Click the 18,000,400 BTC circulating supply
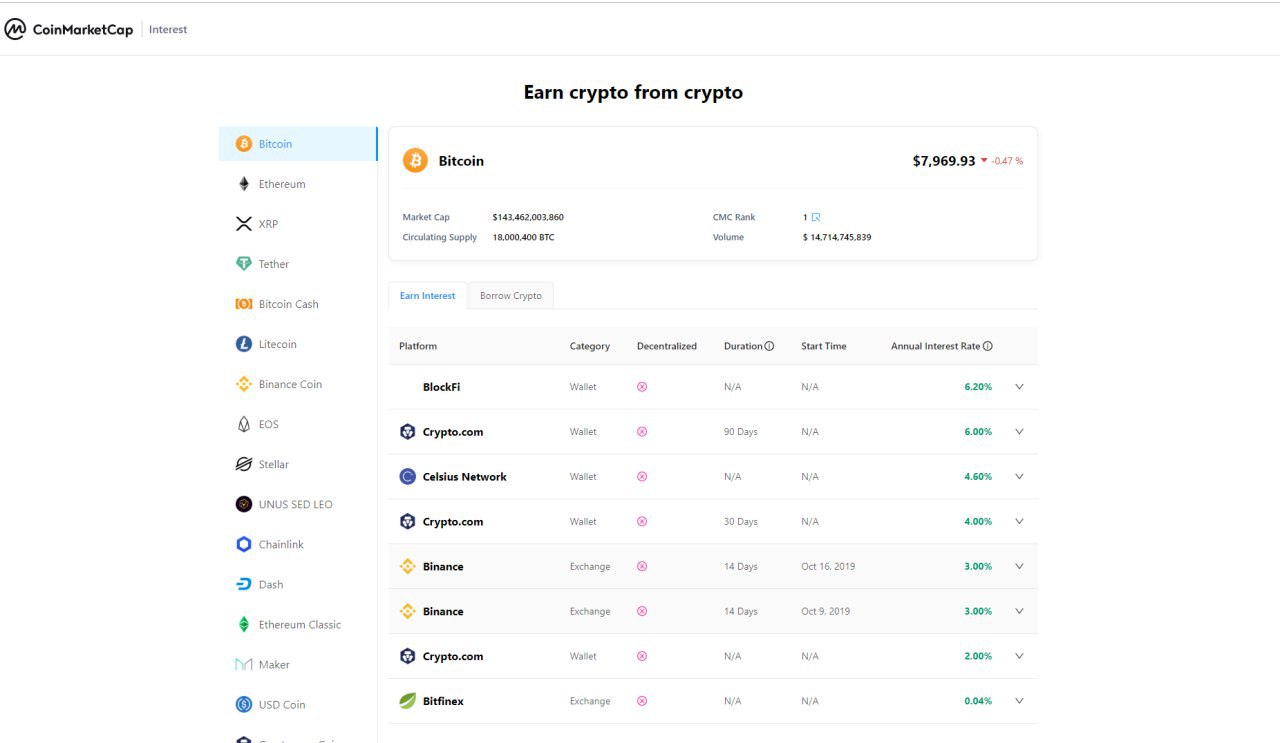1280x743 pixels. click(523, 237)
